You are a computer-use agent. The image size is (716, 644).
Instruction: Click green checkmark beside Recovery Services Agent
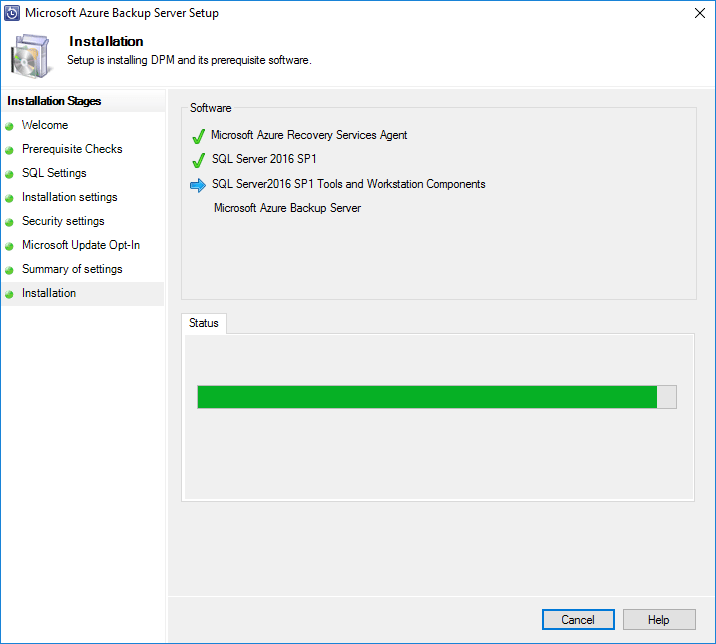pos(198,136)
